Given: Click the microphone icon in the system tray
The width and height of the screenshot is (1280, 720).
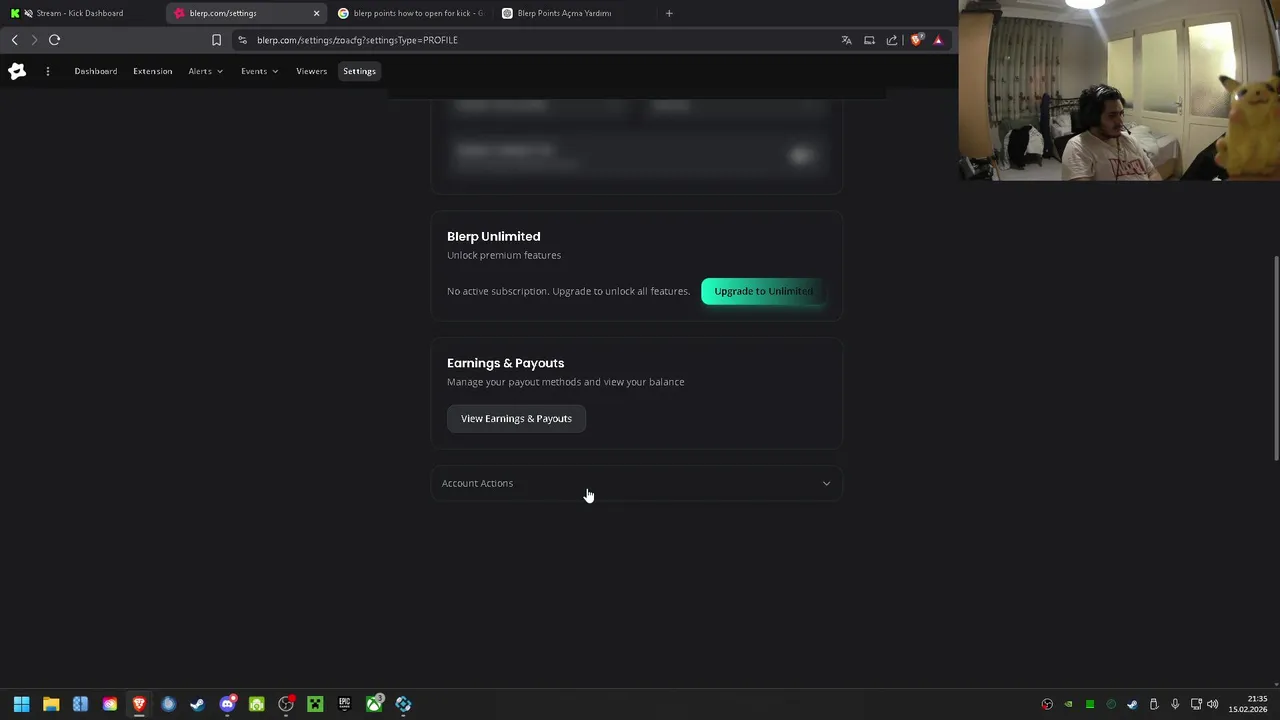Looking at the screenshot, I should (1175, 704).
